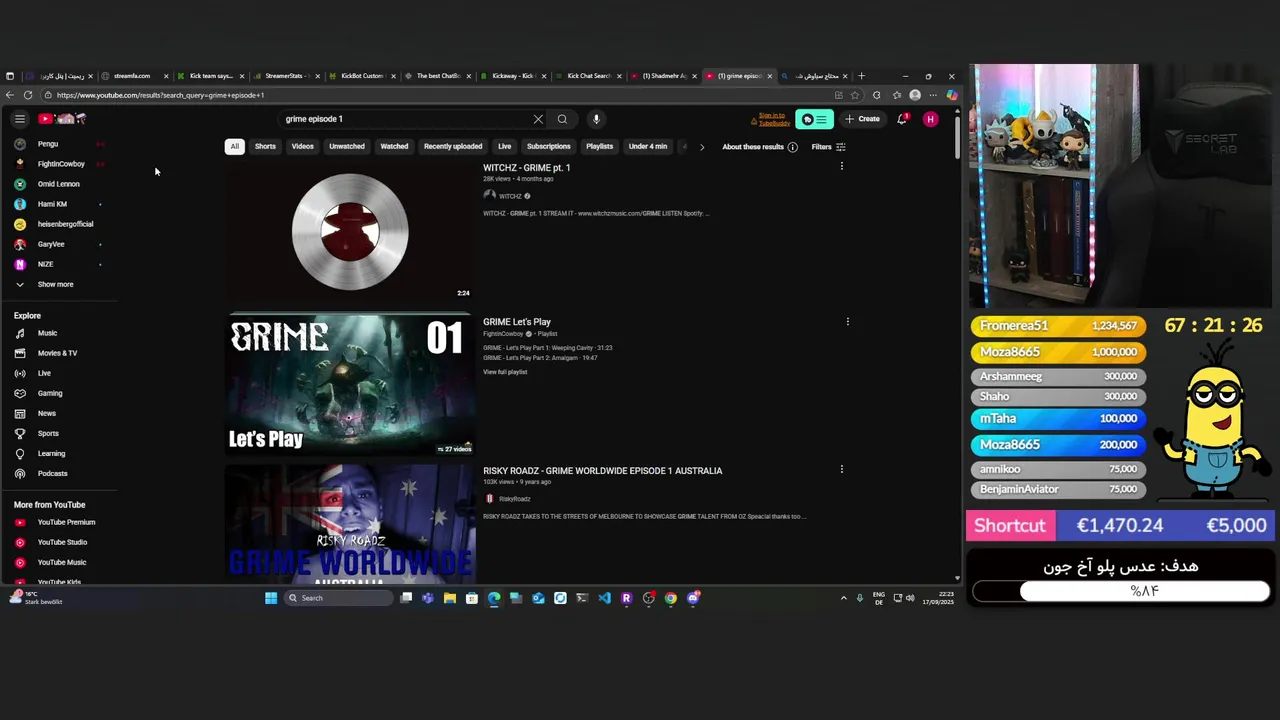Select the Playlists filter chip
Image resolution: width=1280 pixels, height=720 pixels.
600,147
